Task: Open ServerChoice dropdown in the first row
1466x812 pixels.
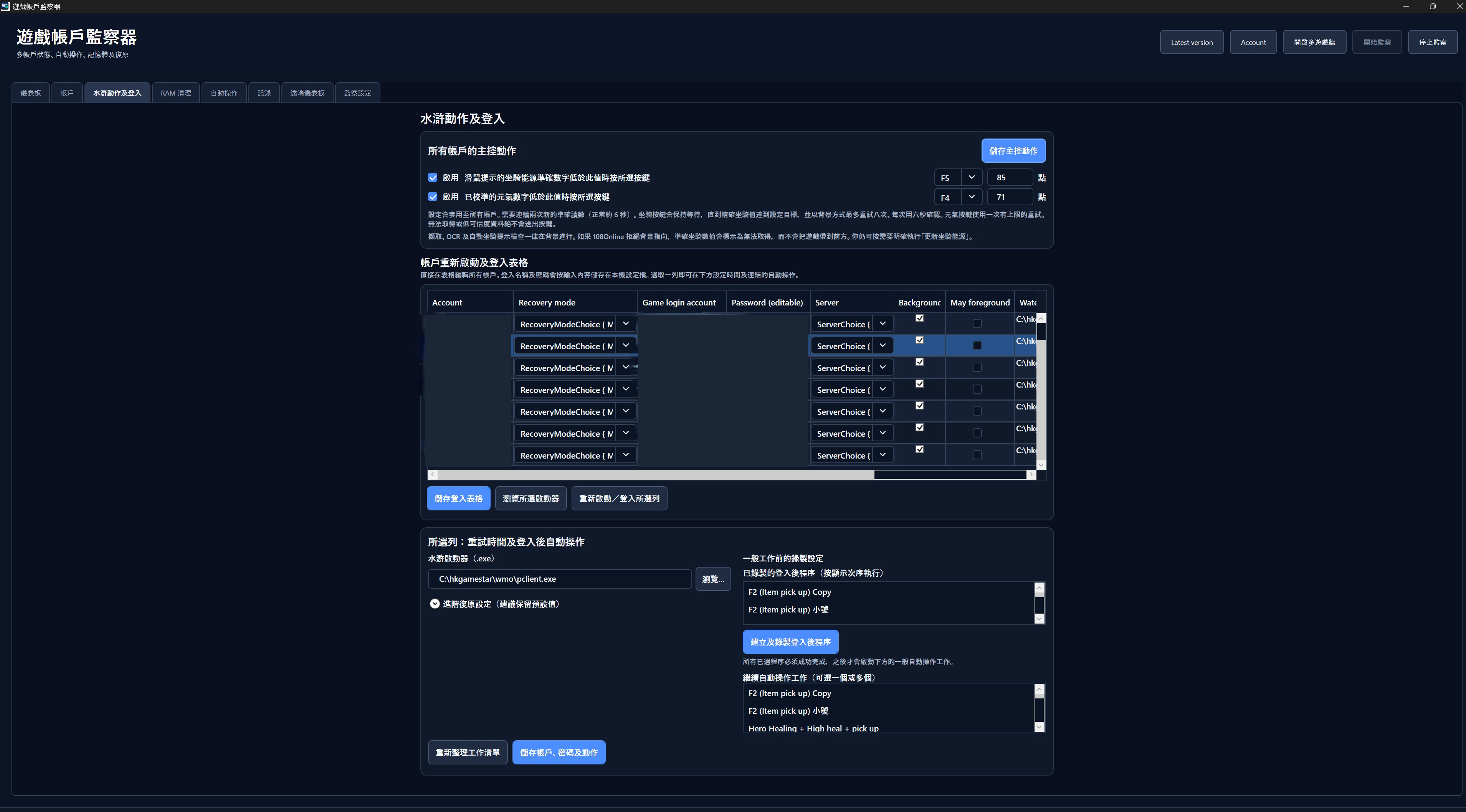Action: 882,324
